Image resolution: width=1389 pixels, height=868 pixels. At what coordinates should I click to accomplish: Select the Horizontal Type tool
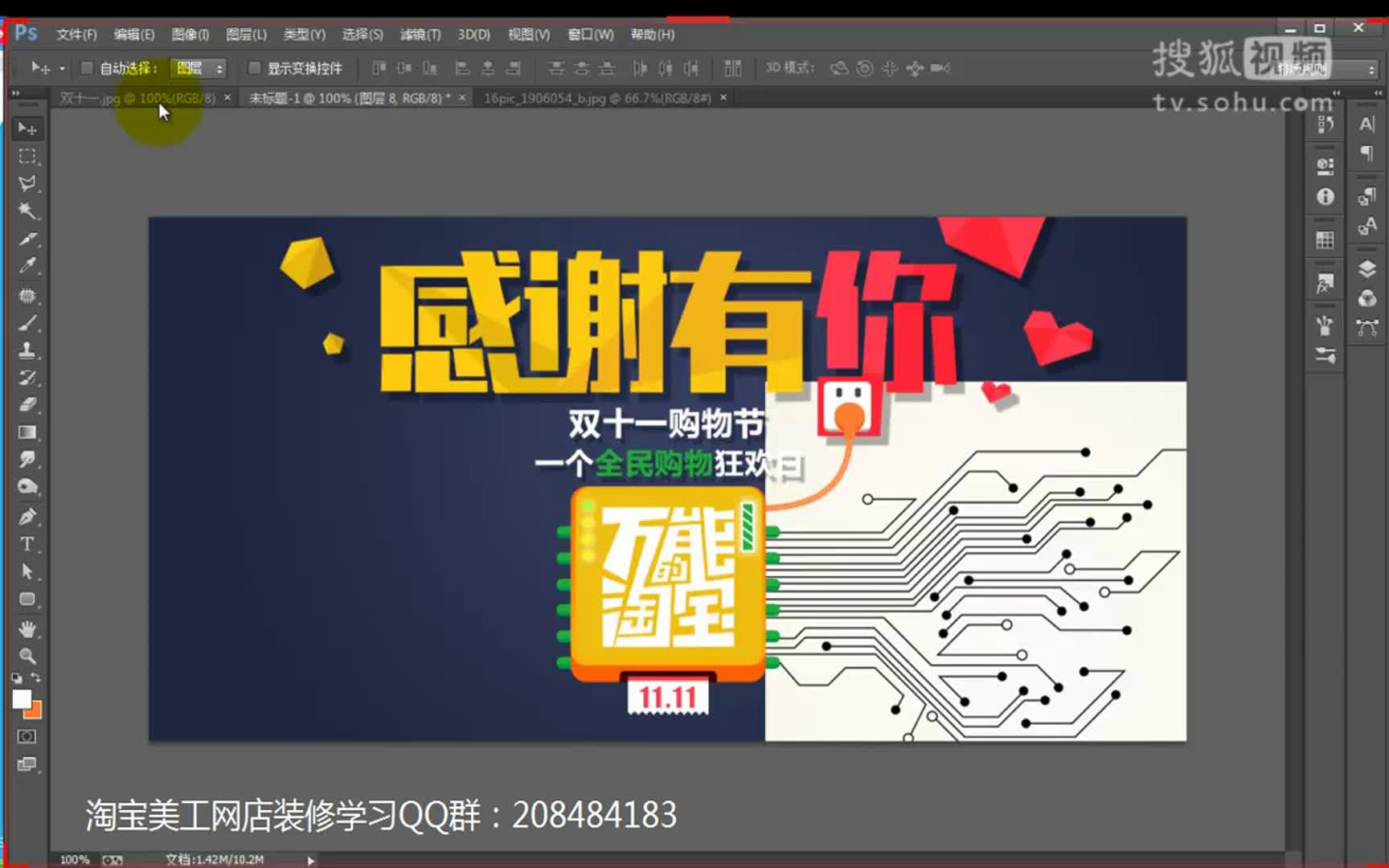point(27,544)
